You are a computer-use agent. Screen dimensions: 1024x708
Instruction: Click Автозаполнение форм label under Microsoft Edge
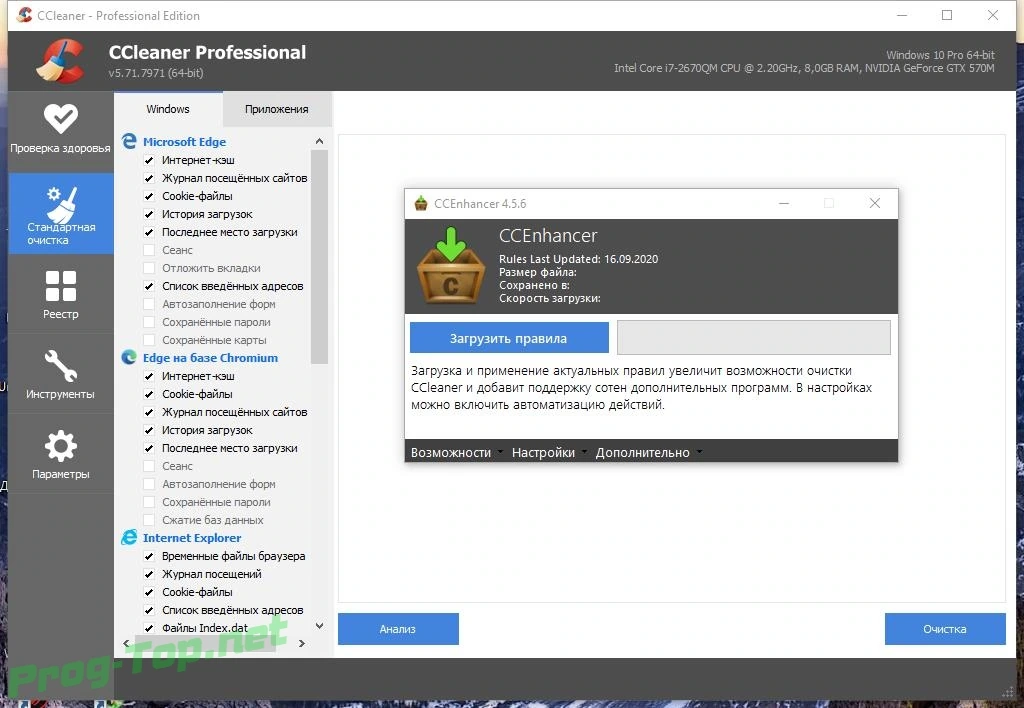[x=219, y=304]
